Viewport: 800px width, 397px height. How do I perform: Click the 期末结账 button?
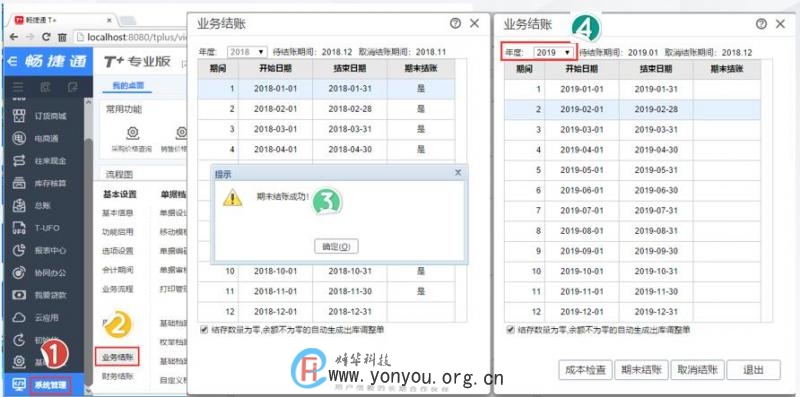click(x=641, y=370)
